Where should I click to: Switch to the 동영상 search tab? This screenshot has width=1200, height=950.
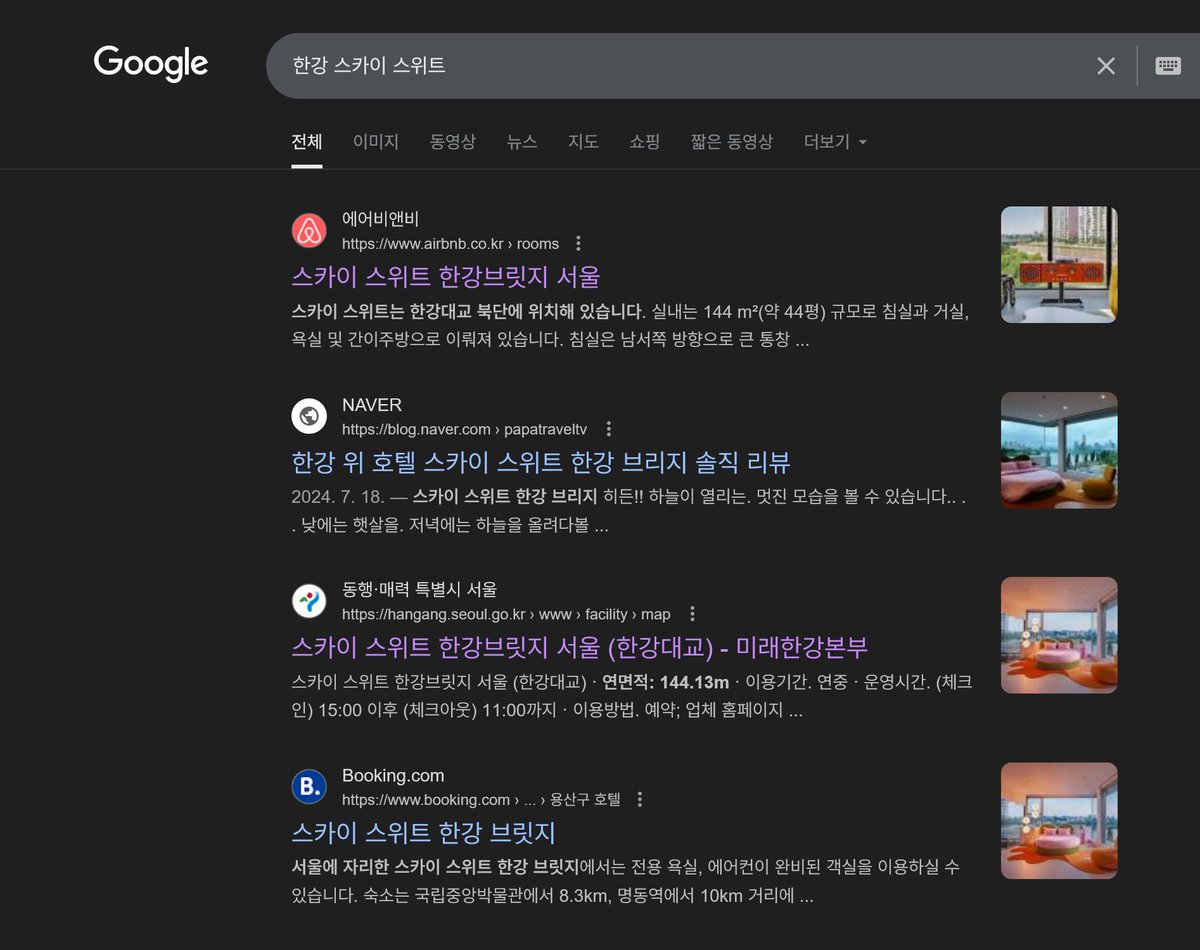point(453,141)
